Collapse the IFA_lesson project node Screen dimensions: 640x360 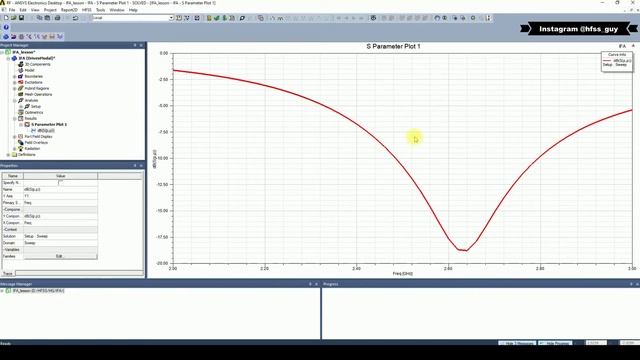tap(2, 52)
